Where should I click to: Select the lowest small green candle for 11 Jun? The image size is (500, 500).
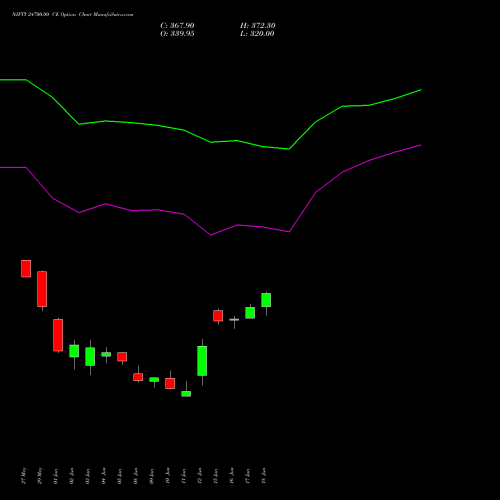tap(186, 394)
